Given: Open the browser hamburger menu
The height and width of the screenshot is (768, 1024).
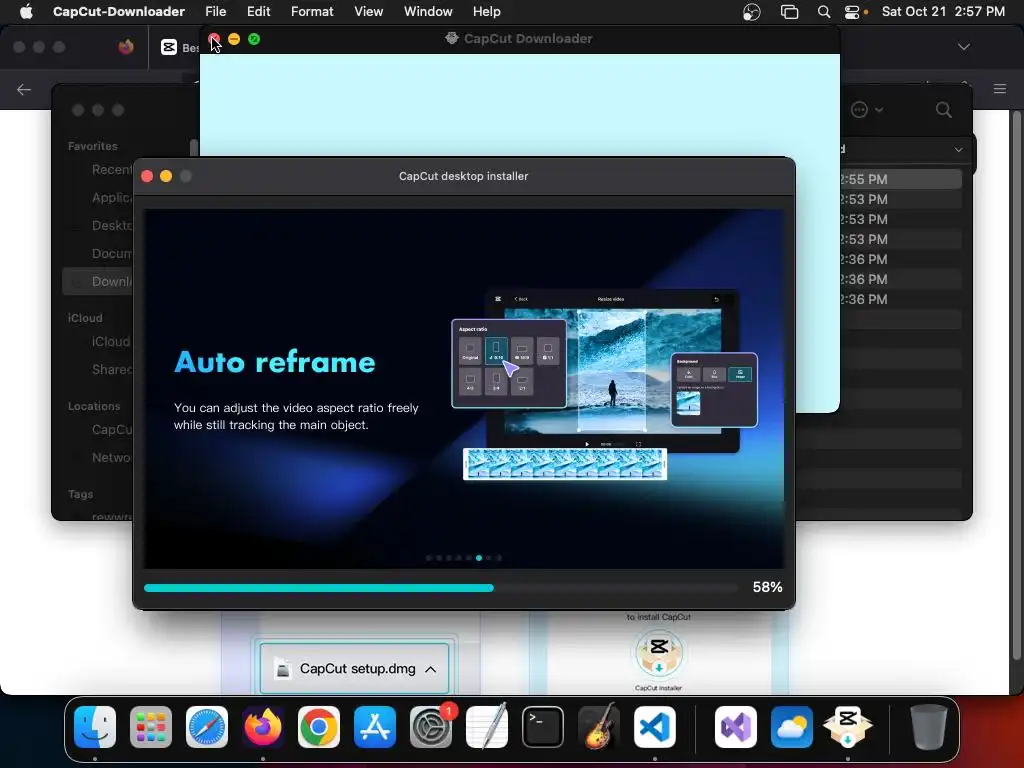Looking at the screenshot, I should click(1000, 89).
